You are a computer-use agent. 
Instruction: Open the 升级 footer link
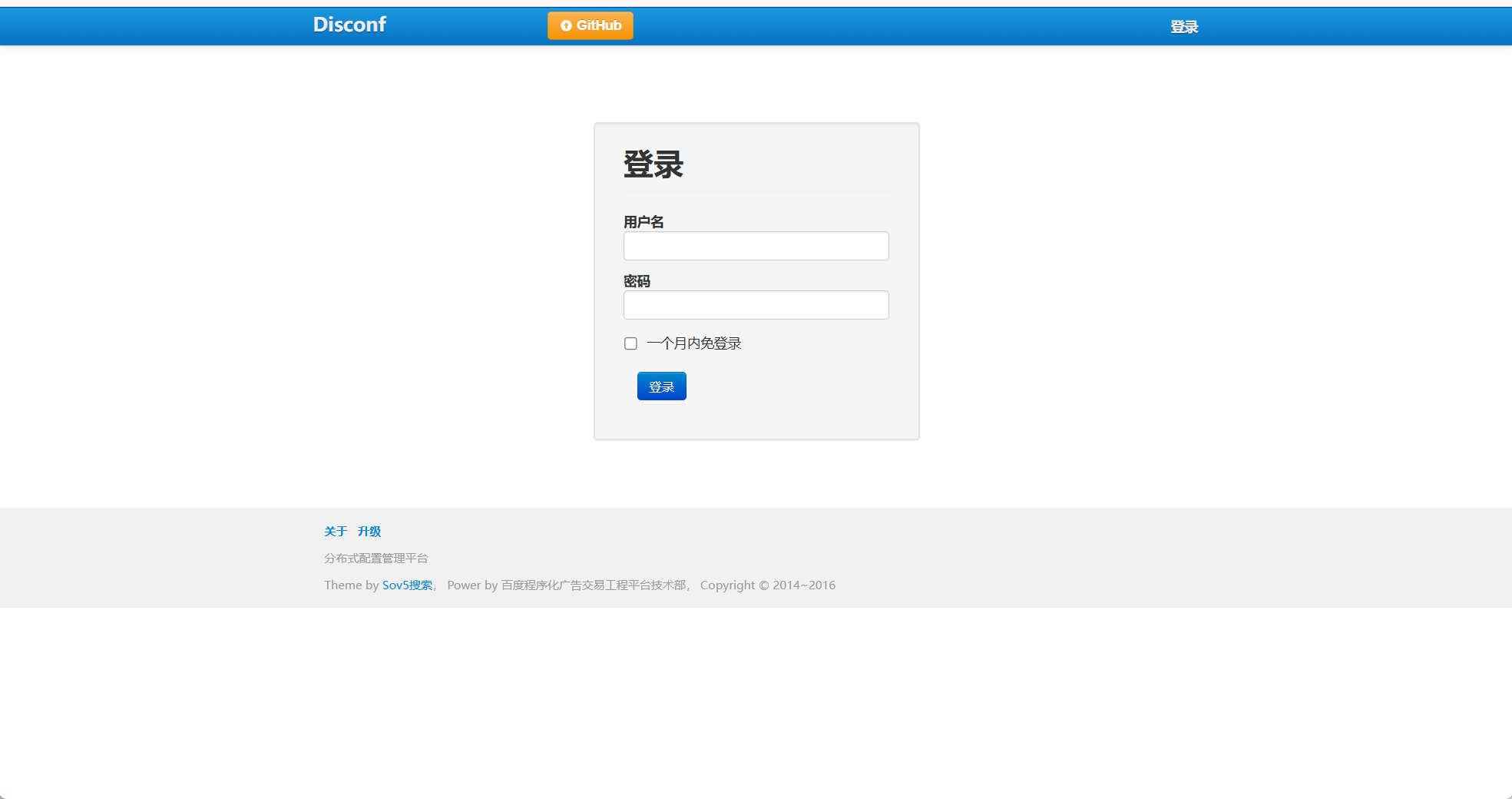(x=369, y=532)
